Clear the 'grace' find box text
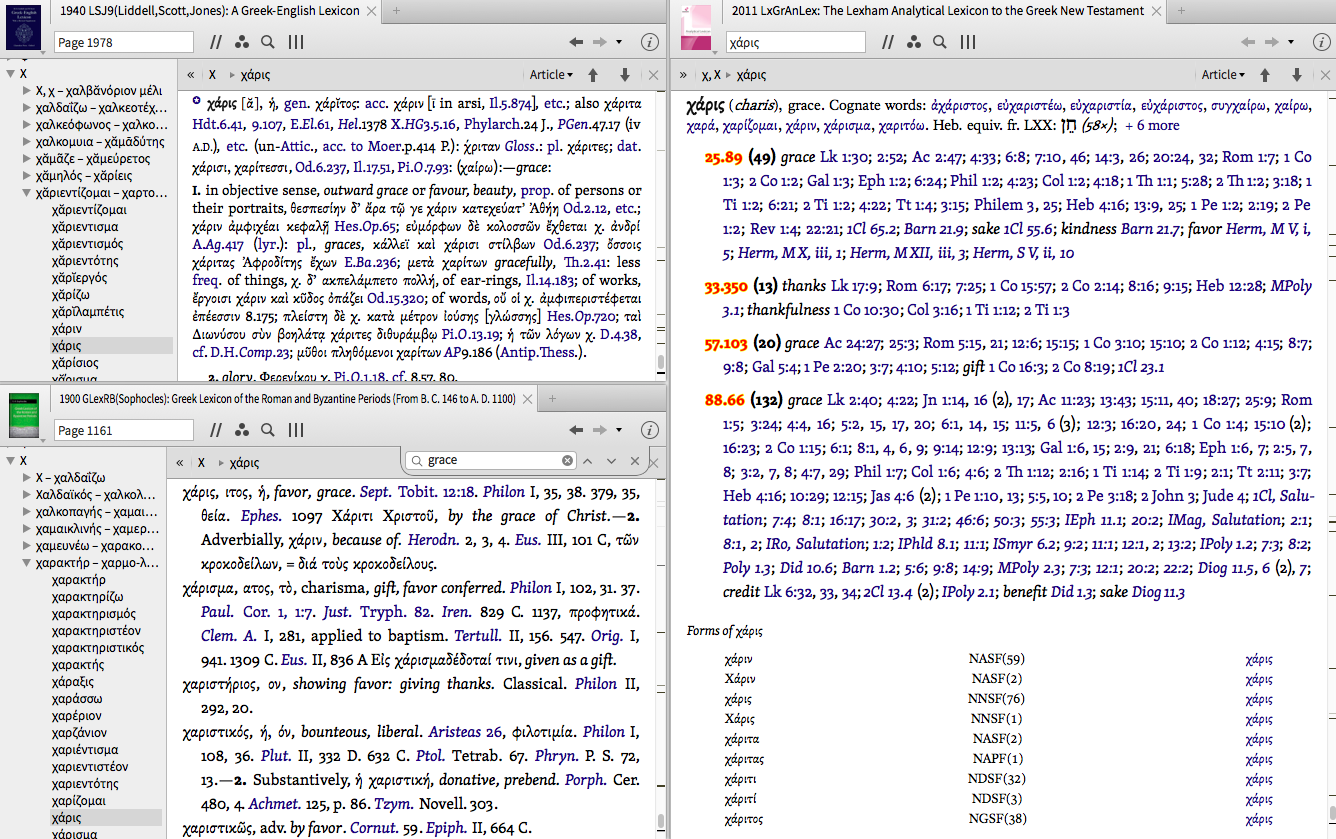Image resolution: width=1336 pixels, height=839 pixels. point(567,461)
